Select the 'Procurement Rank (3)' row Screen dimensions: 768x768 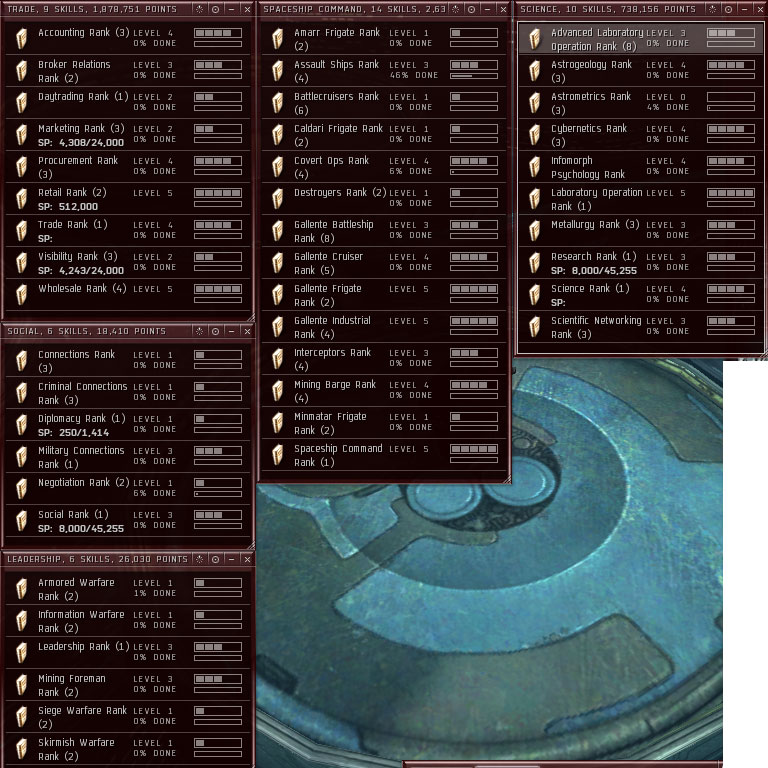point(127,167)
